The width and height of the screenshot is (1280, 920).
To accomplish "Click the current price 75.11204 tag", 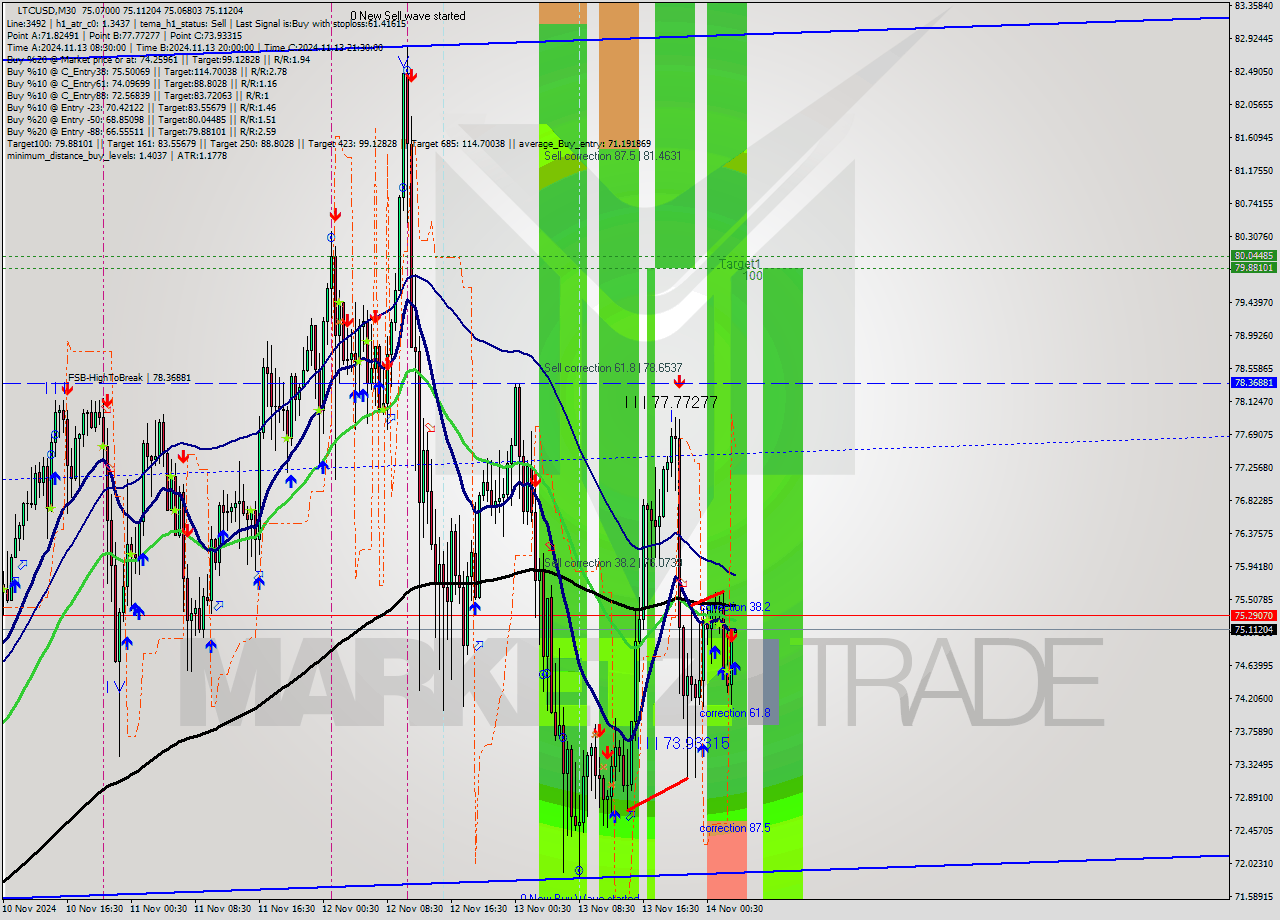I will coord(1254,630).
